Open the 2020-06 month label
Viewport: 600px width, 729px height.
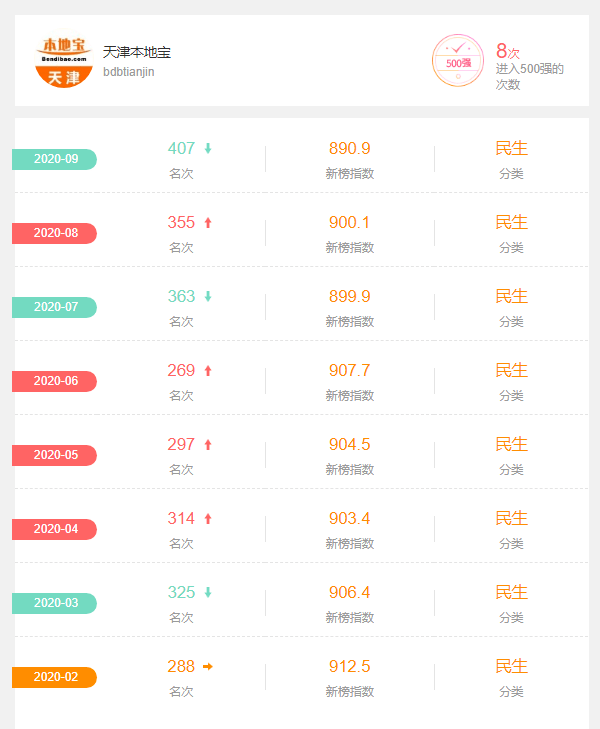pos(55,381)
